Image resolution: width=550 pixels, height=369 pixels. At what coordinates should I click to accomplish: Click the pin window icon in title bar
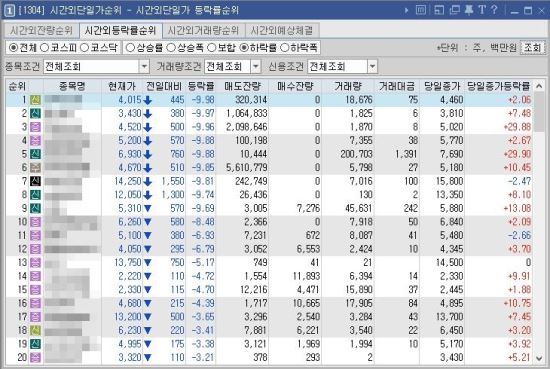(x=469, y=10)
